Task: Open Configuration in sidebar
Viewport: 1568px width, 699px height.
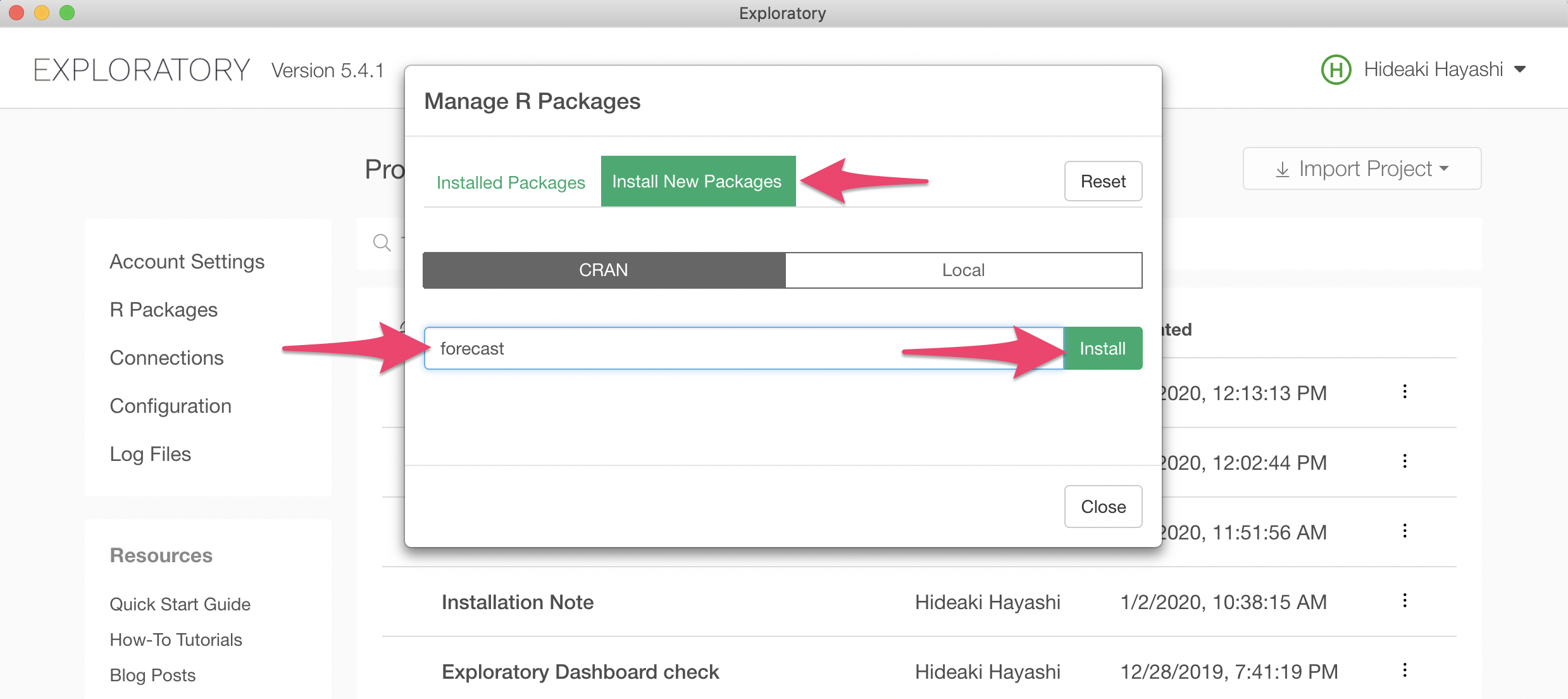Action: coord(171,406)
